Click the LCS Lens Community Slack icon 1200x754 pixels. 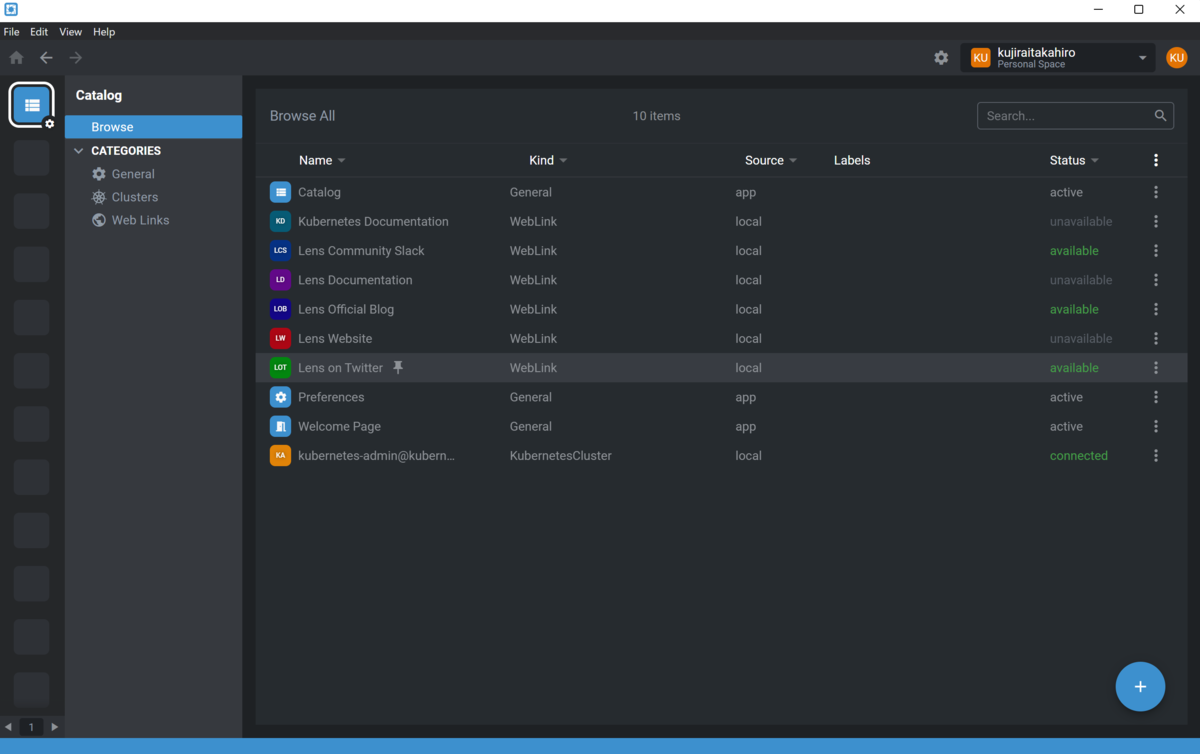pos(281,251)
